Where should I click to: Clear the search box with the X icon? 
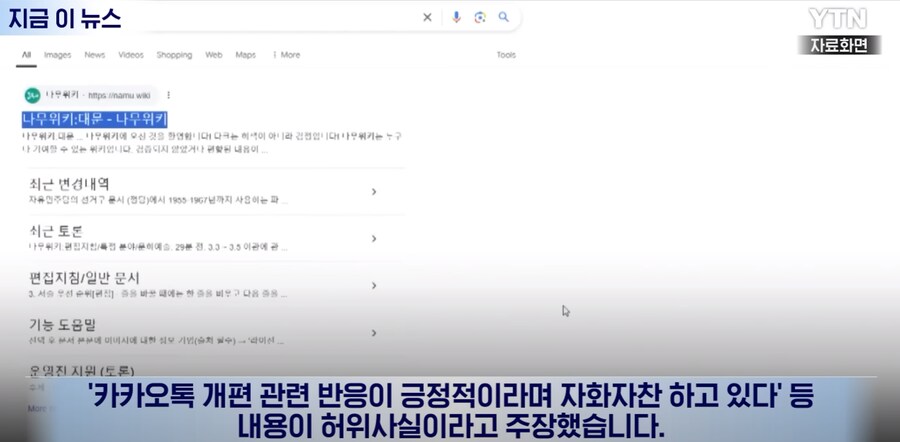point(427,17)
